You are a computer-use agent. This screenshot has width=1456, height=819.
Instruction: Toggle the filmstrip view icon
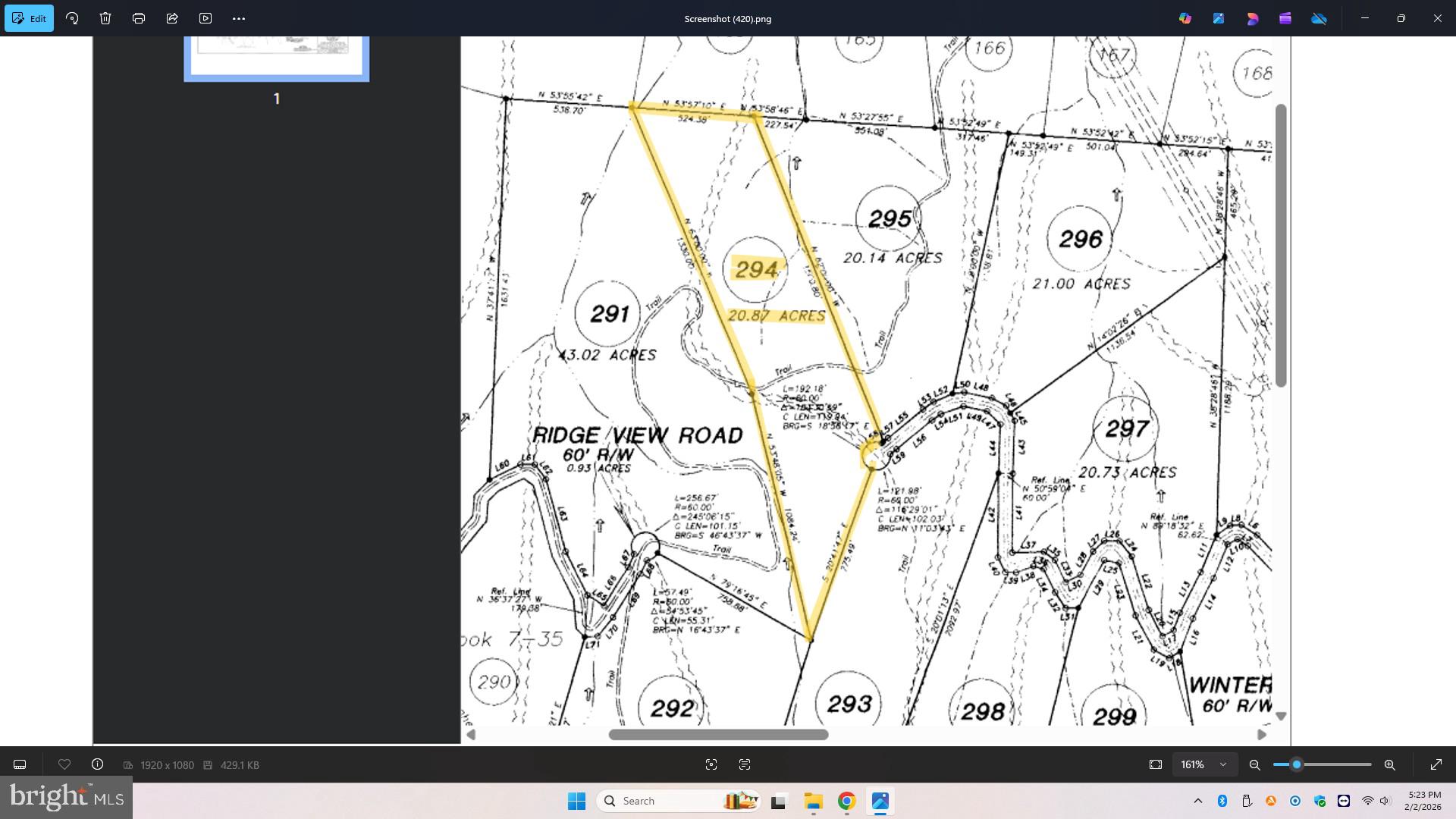(x=20, y=764)
